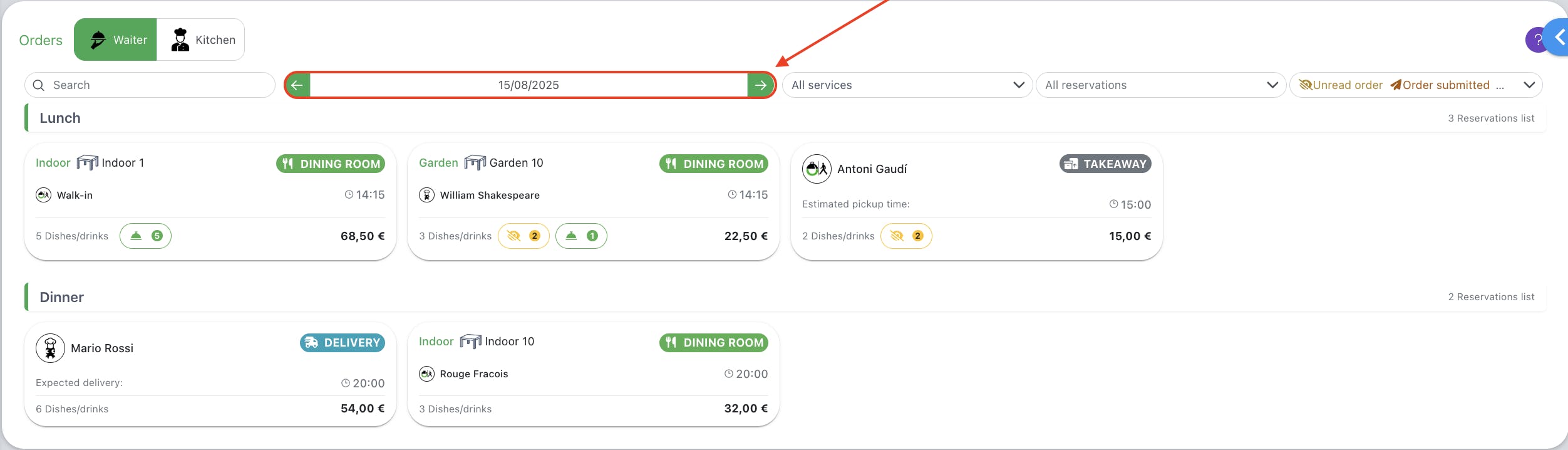
Task: Open the All services dropdown
Action: (907, 85)
